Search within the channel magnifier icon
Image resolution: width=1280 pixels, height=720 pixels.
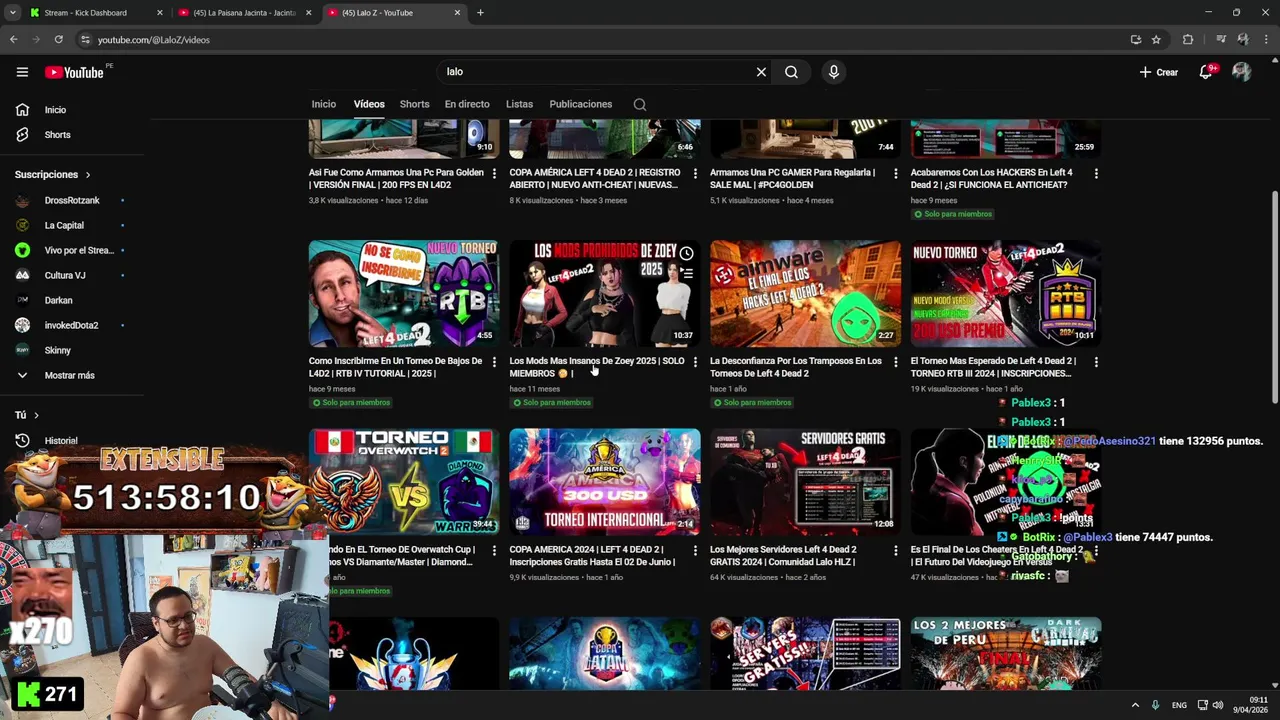click(640, 104)
